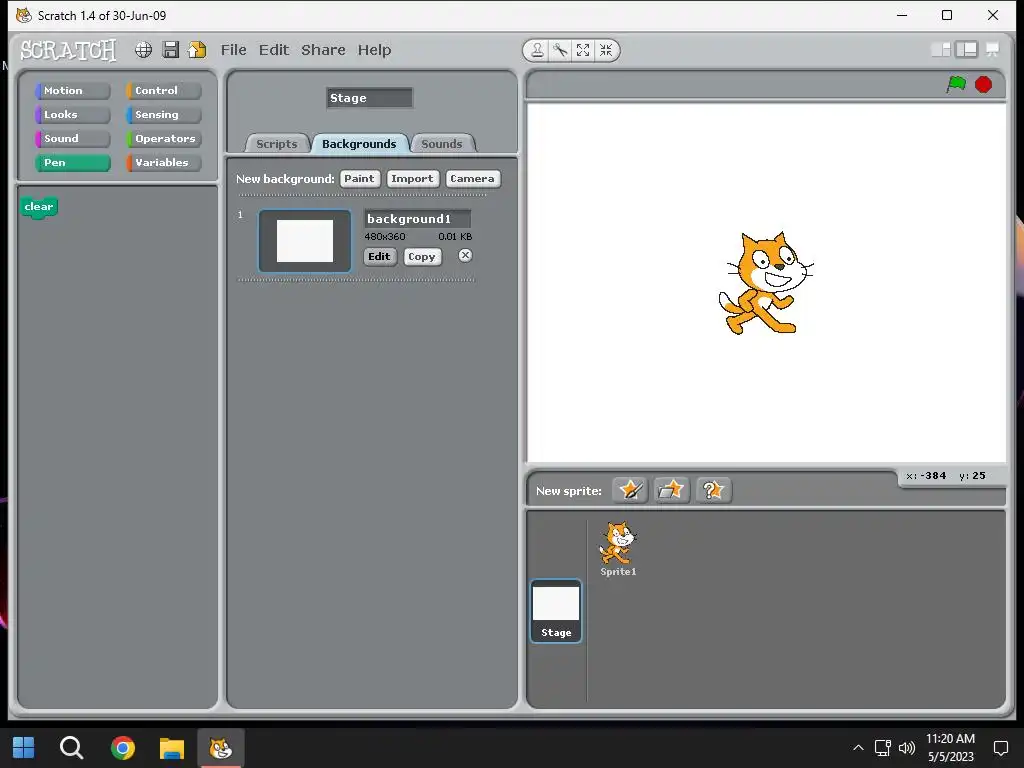The width and height of the screenshot is (1024, 768).
Task: Stop everything with the red stop sign
Action: tap(984, 84)
